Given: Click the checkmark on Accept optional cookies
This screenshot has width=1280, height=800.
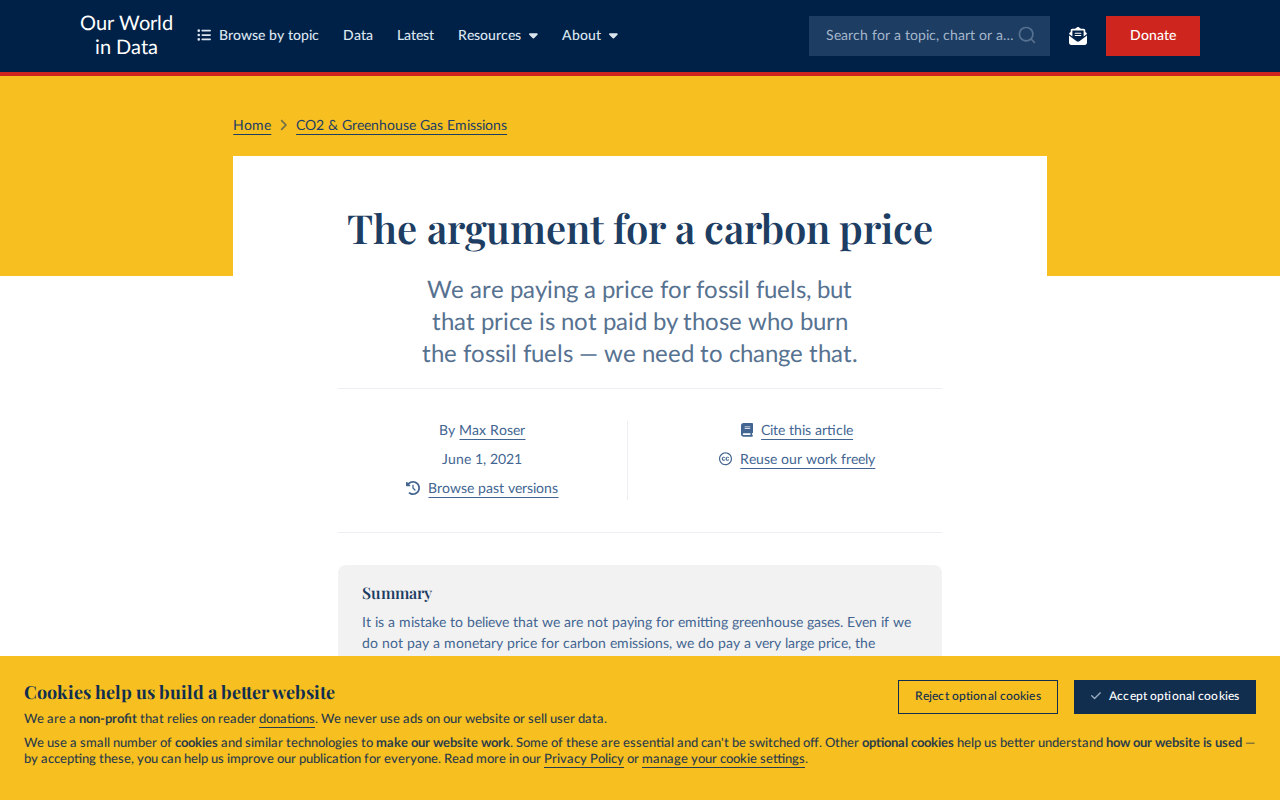Looking at the screenshot, I should (1096, 696).
